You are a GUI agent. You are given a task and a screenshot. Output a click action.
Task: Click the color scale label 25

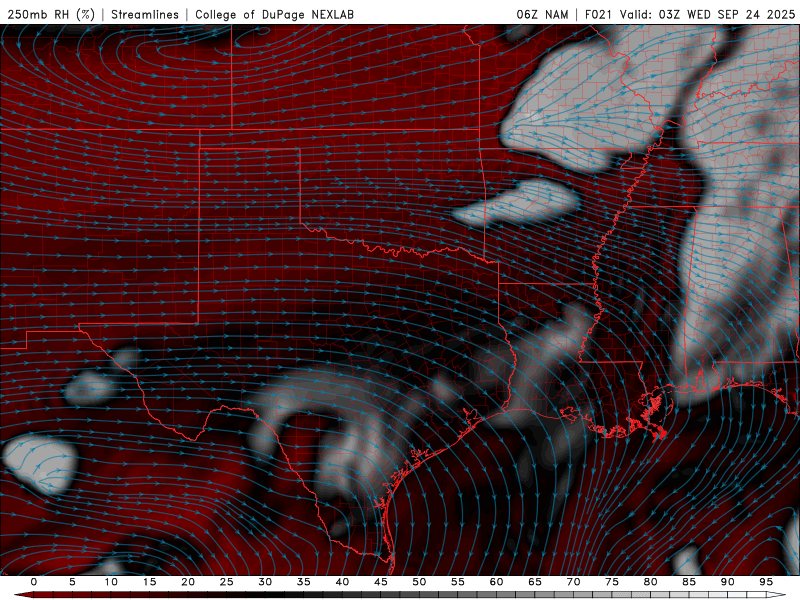pos(227,582)
